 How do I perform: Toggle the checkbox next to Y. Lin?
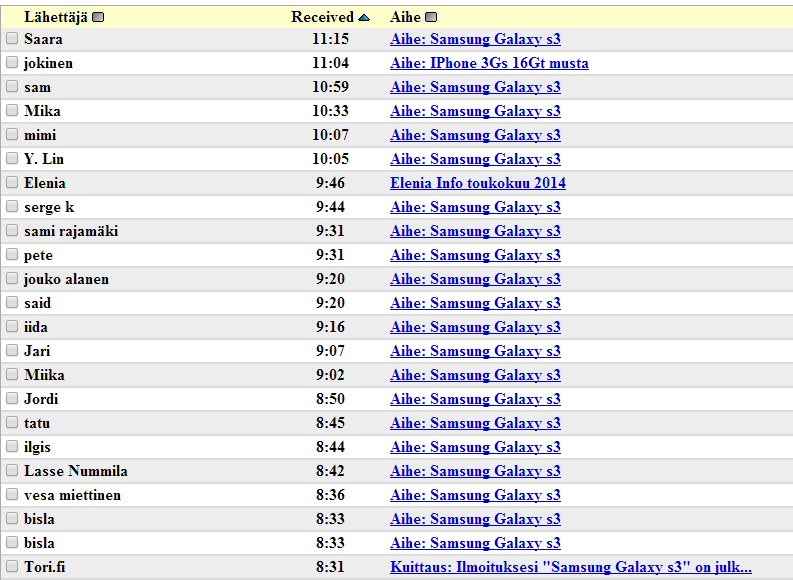tap(12, 159)
